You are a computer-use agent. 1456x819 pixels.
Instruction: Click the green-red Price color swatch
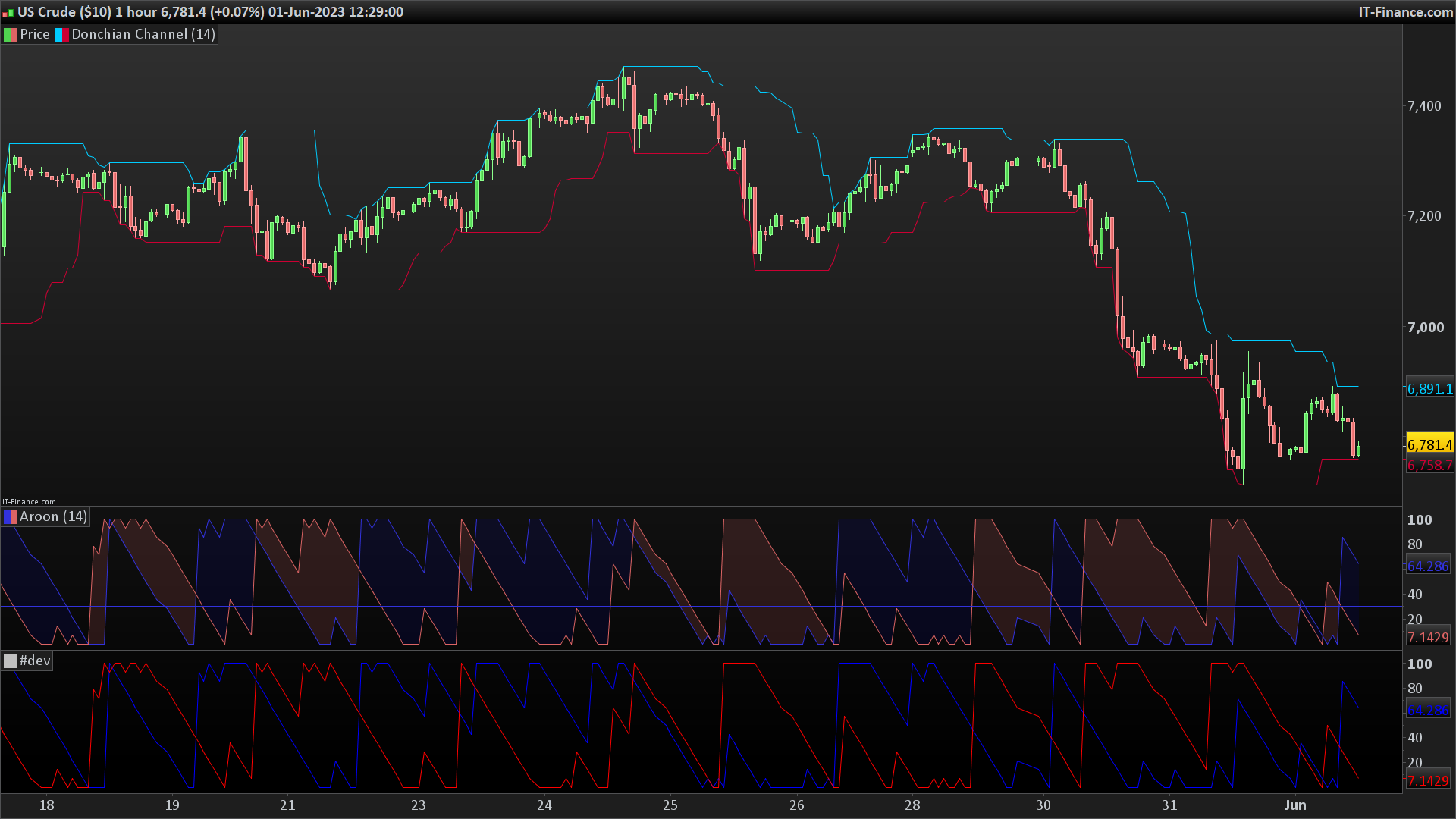[11, 35]
